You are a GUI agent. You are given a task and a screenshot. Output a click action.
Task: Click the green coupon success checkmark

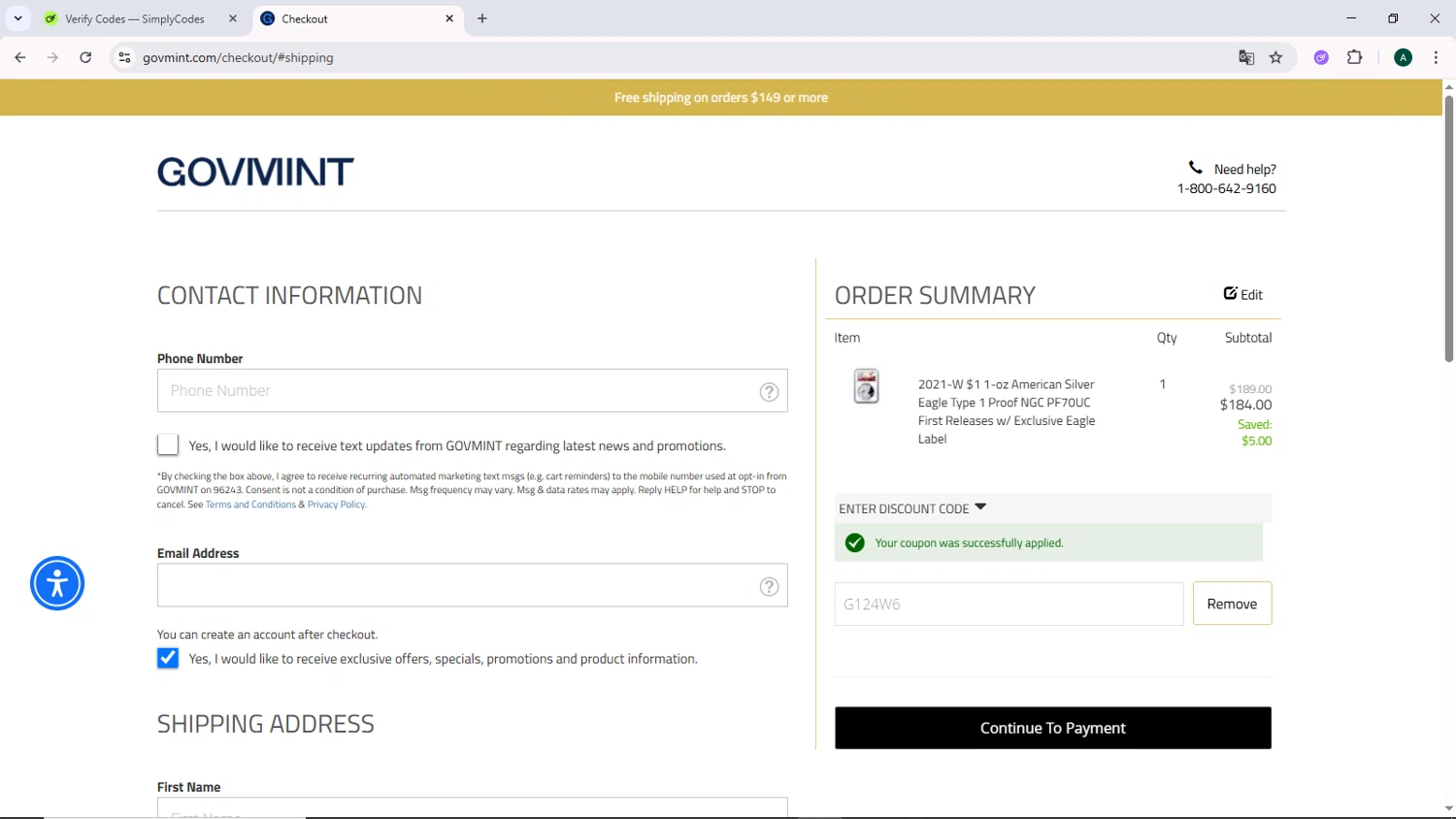(854, 542)
